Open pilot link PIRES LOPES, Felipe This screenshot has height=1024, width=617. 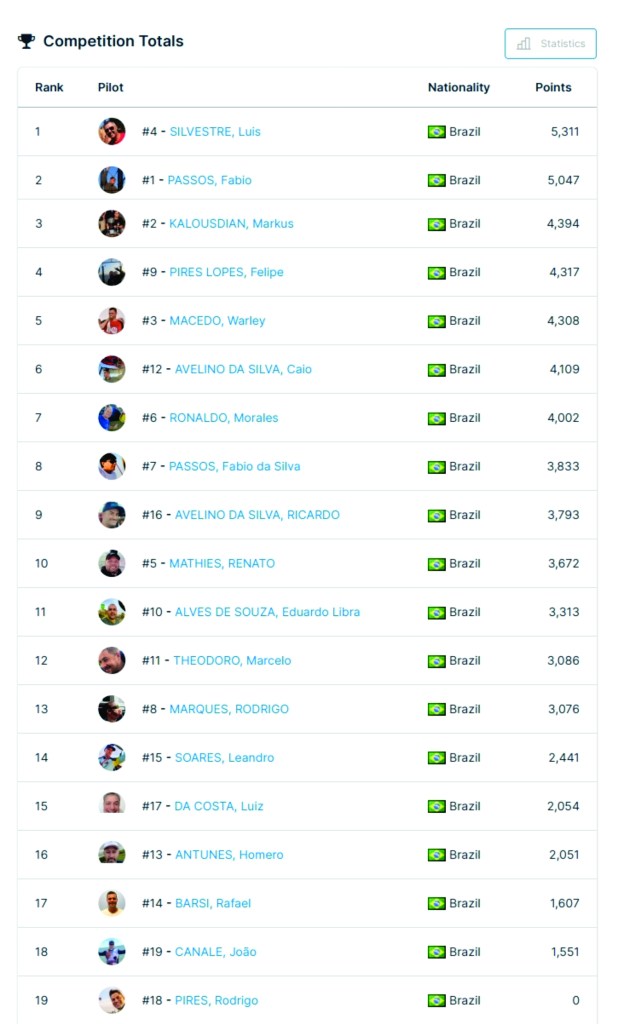point(225,272)
